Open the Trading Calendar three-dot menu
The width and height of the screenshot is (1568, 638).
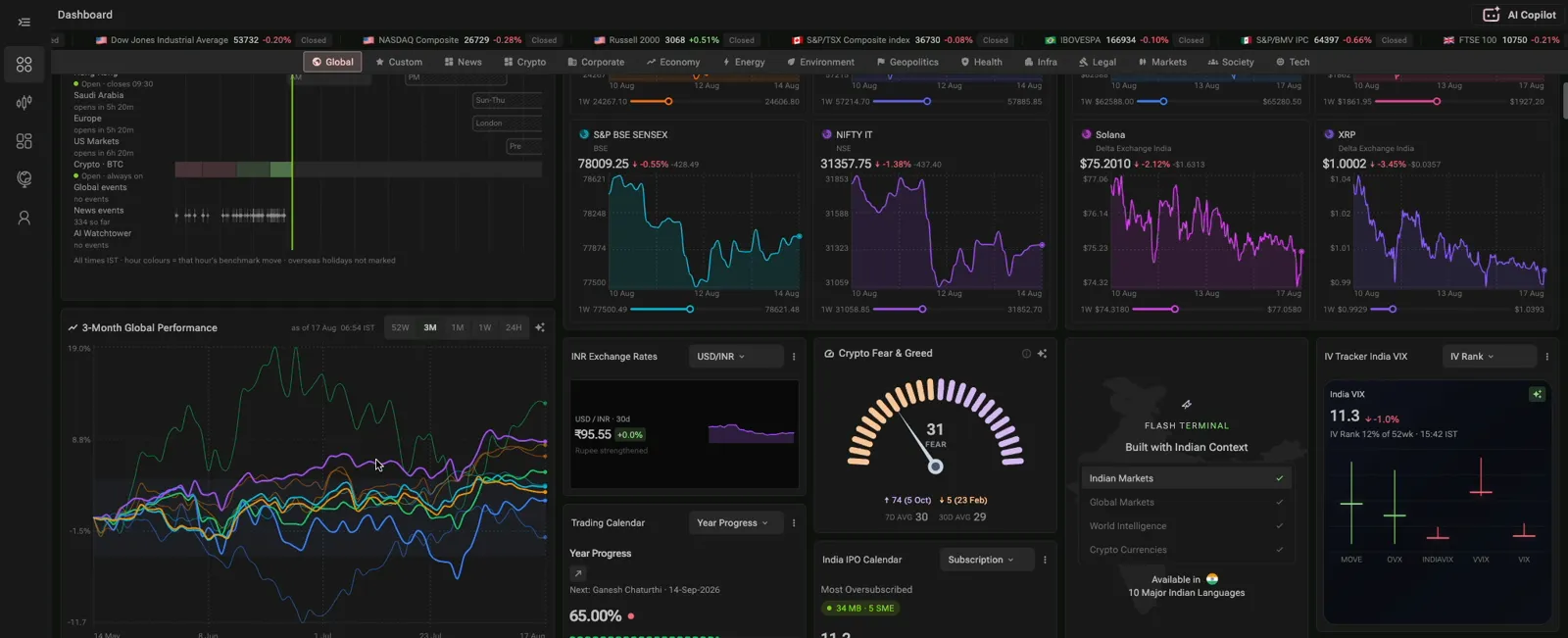point(794,523)
